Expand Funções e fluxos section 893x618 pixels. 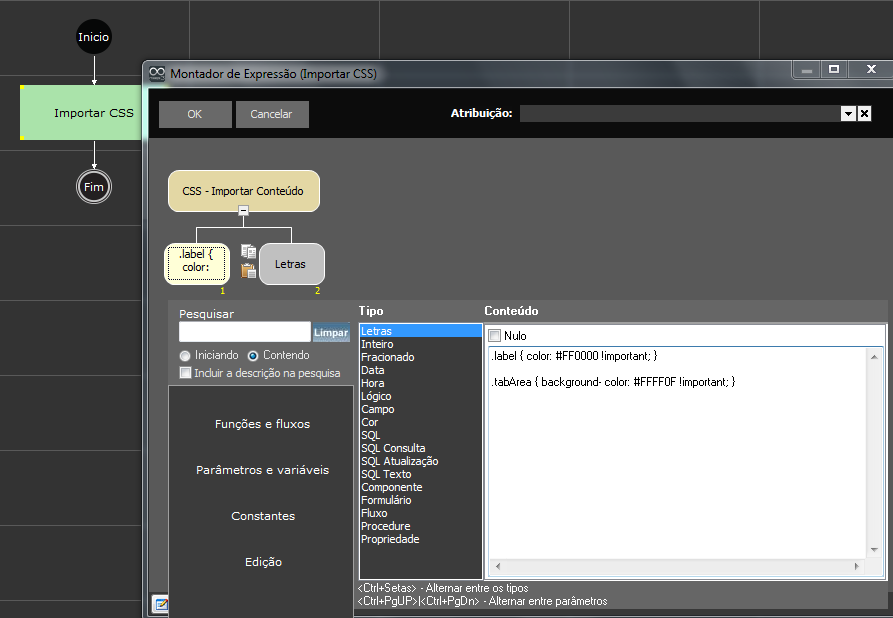click(x=262, y=424)
